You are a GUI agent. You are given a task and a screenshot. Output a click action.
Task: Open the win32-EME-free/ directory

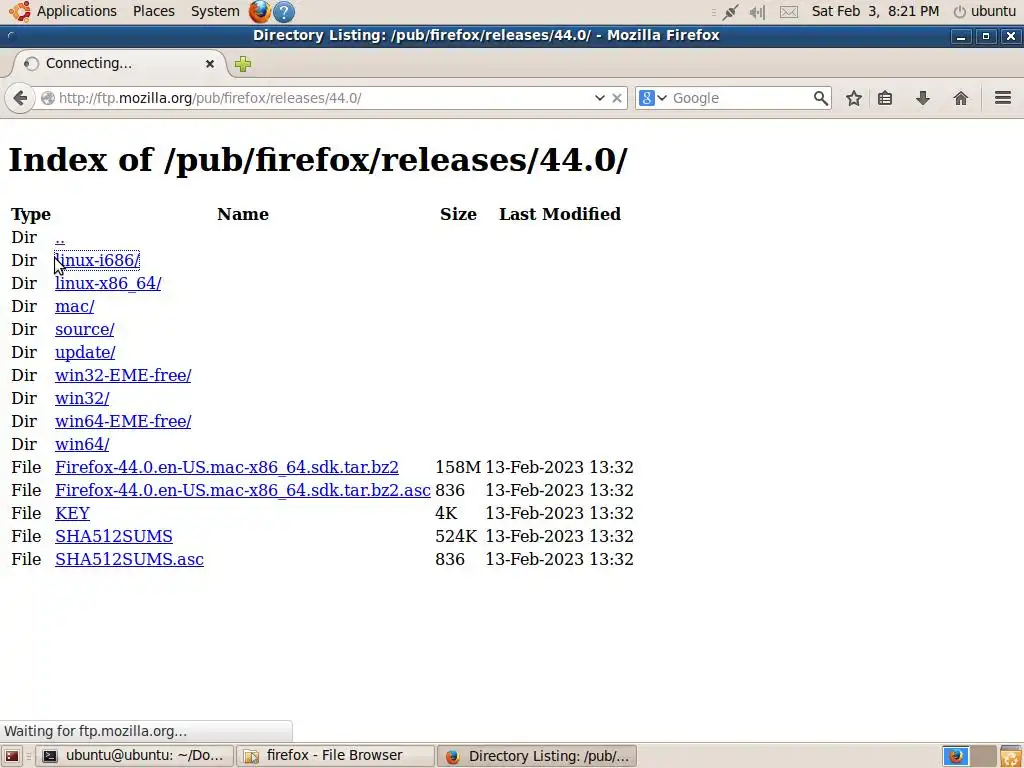pos(123,375)
